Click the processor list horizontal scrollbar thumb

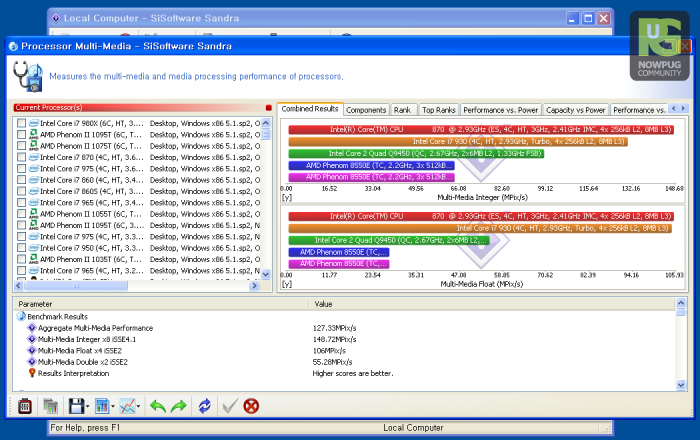tap(76, 286)
